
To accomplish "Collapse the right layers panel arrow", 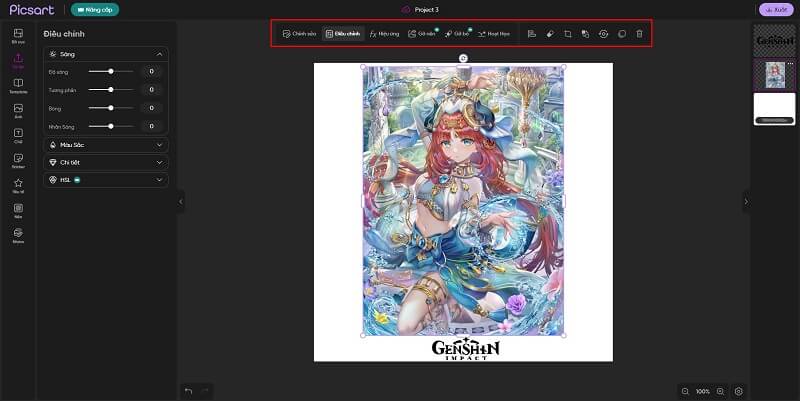I will click(x=746, y=202).
